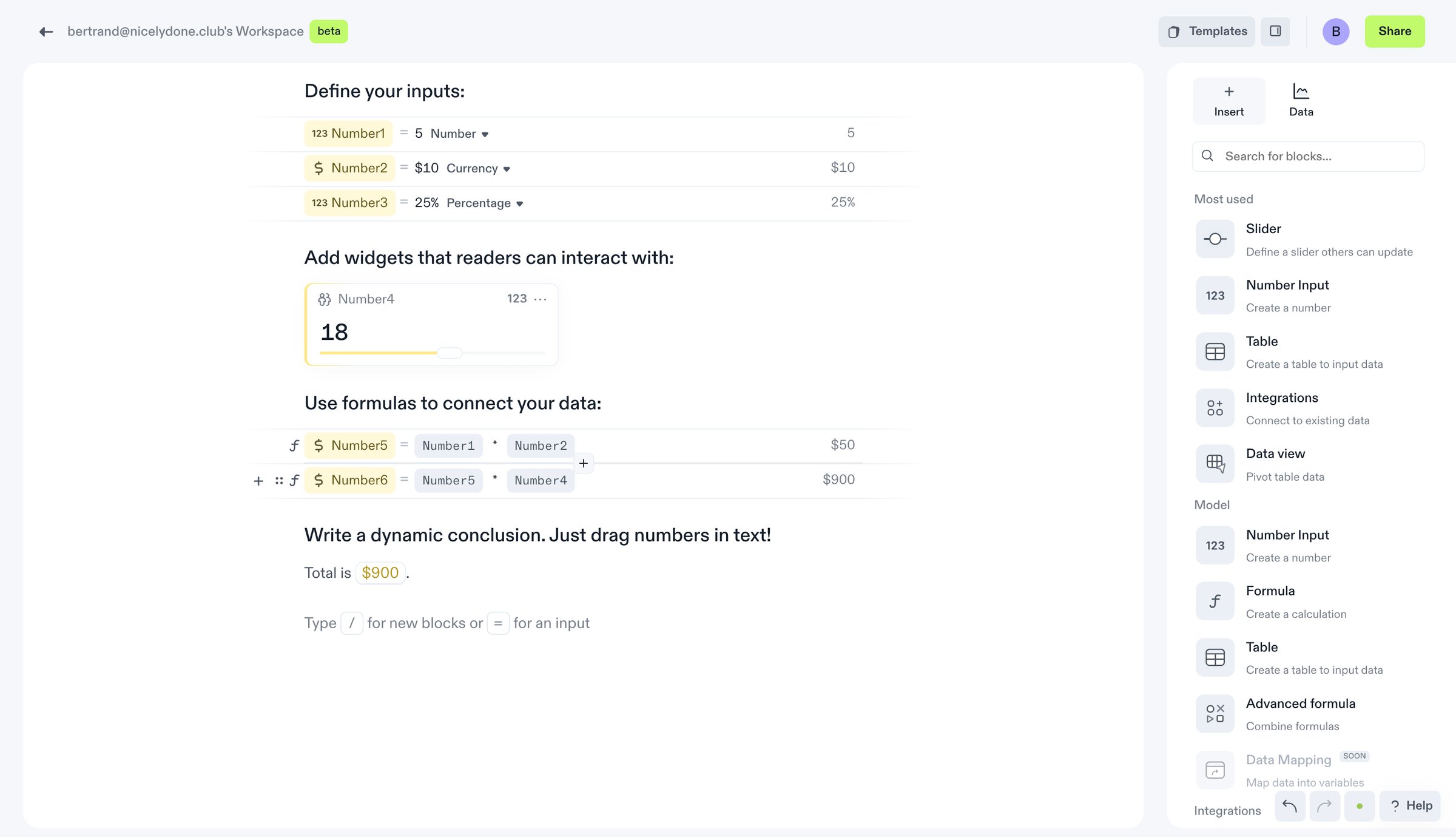Click the Number4 slider handle
The image size is (1456, 837).
[x=450, y=353]
